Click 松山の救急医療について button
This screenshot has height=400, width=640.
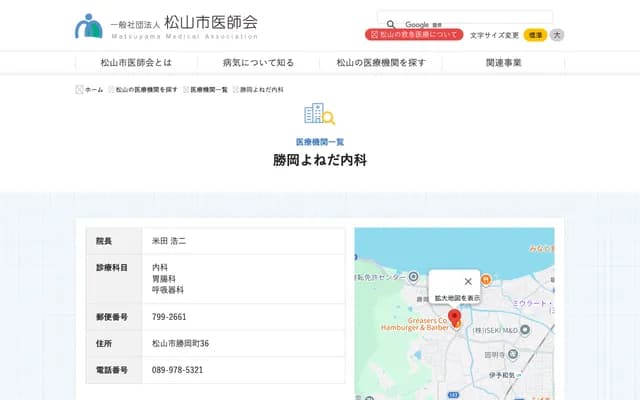click(x=414, y=35)
